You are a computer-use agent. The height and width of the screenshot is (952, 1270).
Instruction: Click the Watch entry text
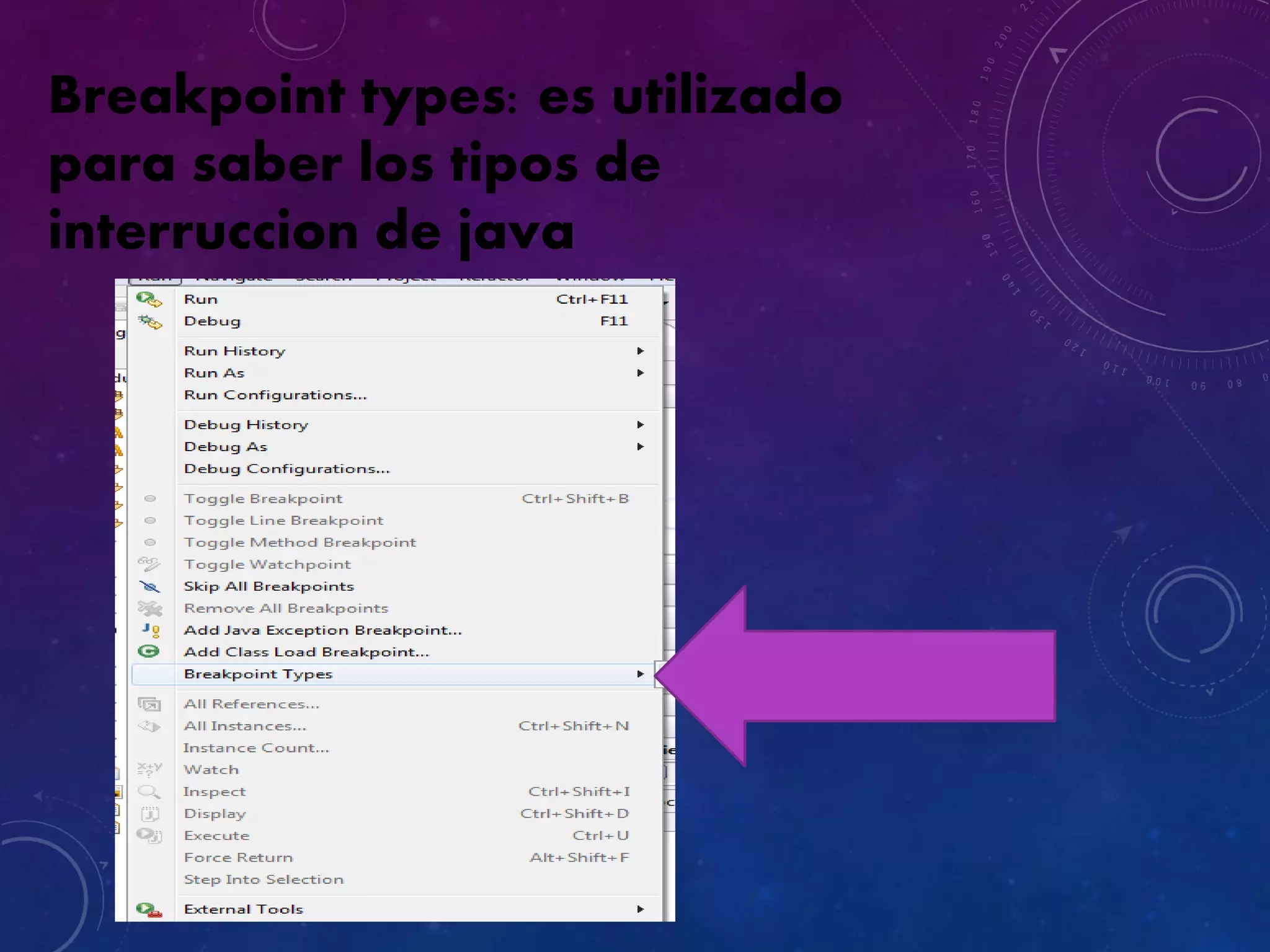pyautogui.click(x=211, y=770)
